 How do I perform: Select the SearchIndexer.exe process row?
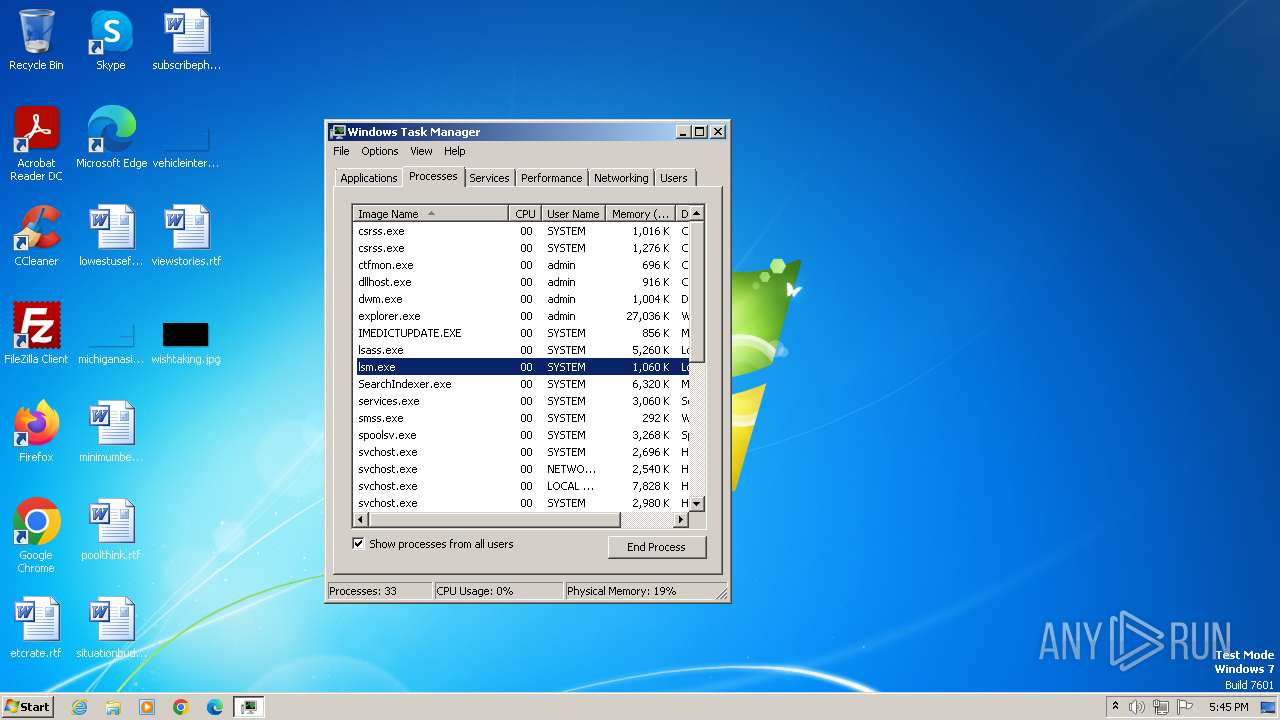point(521,384)
